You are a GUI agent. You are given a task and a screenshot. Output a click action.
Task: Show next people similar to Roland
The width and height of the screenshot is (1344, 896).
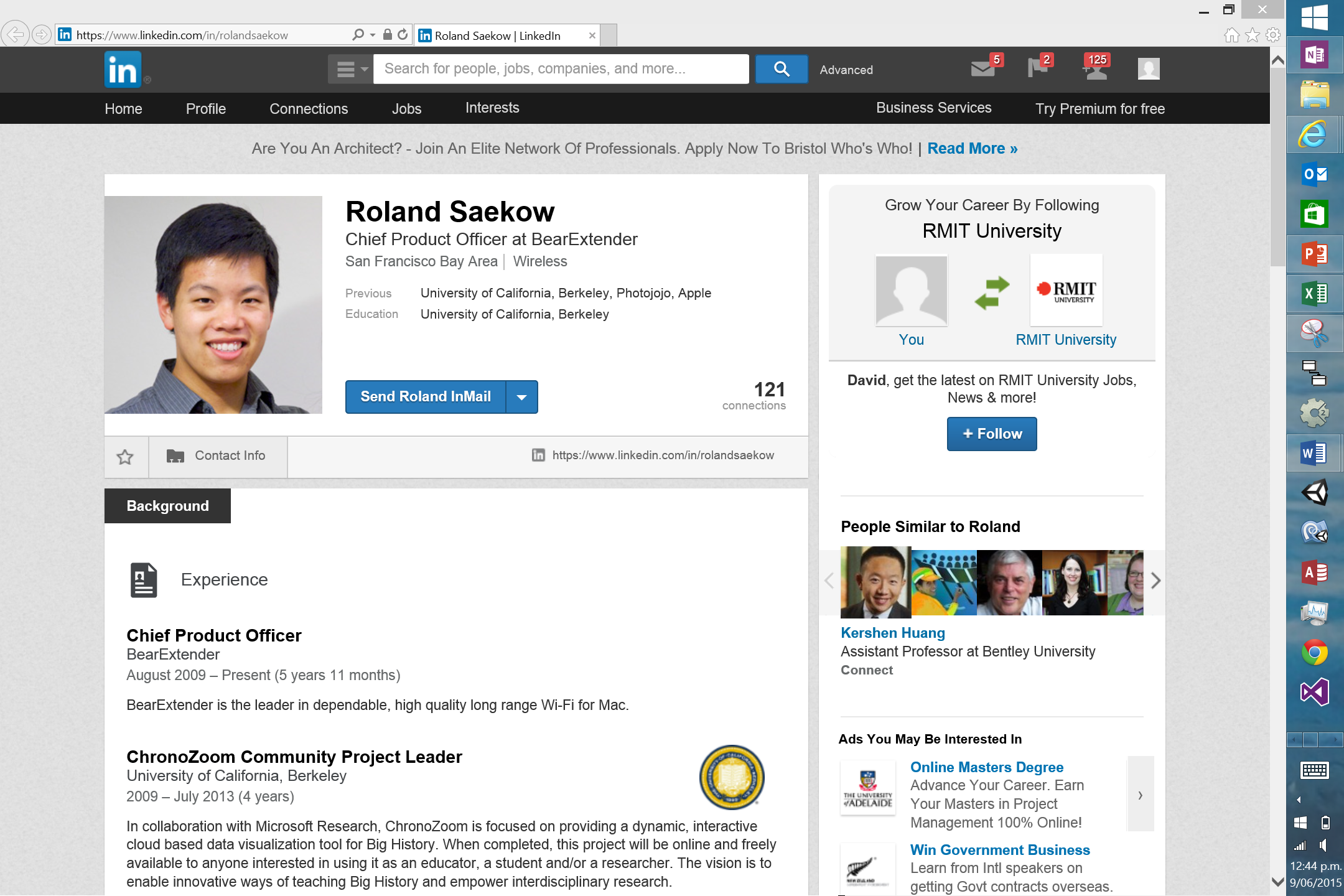point(1155,581)
